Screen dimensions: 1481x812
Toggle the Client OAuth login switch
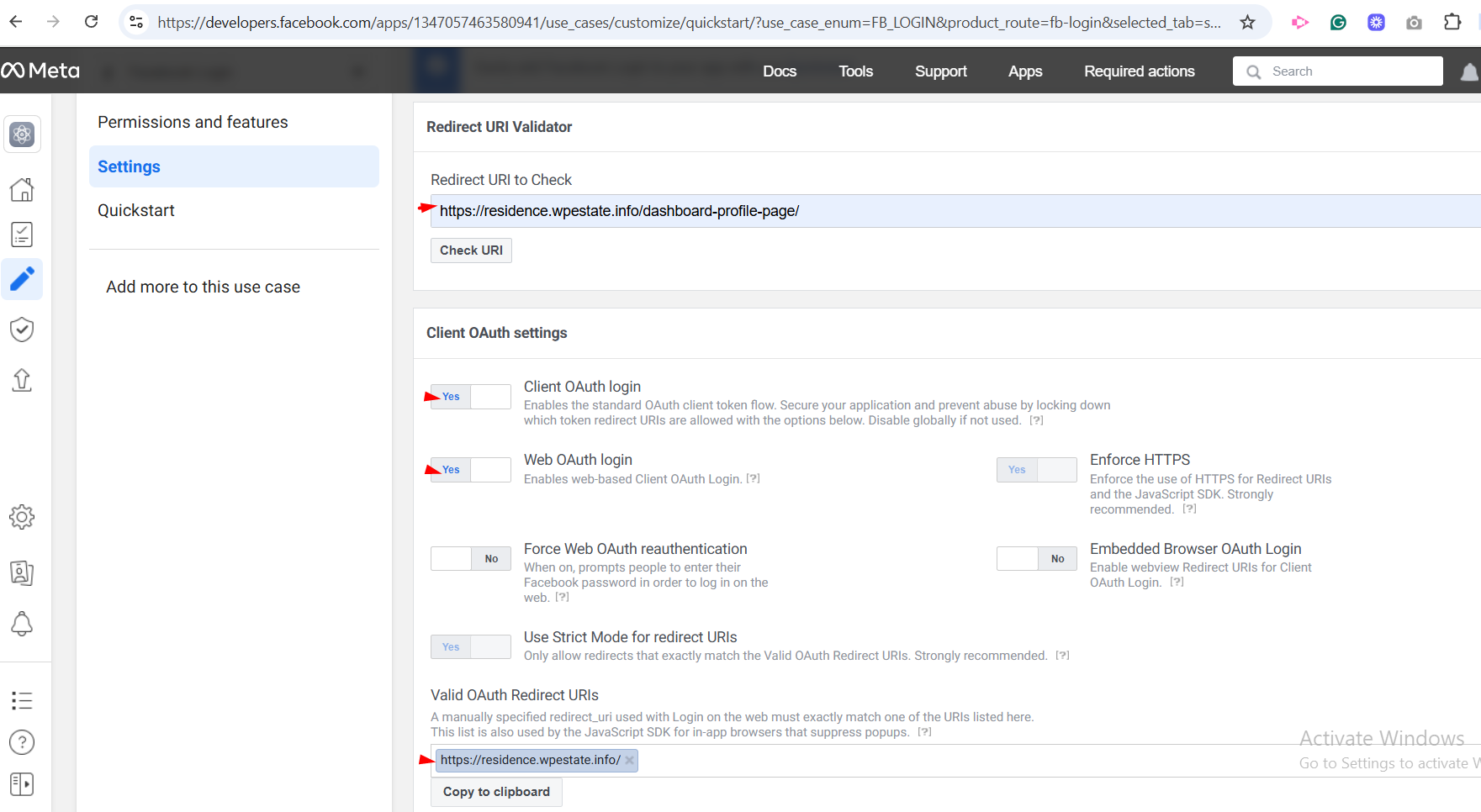pos(470,397)
